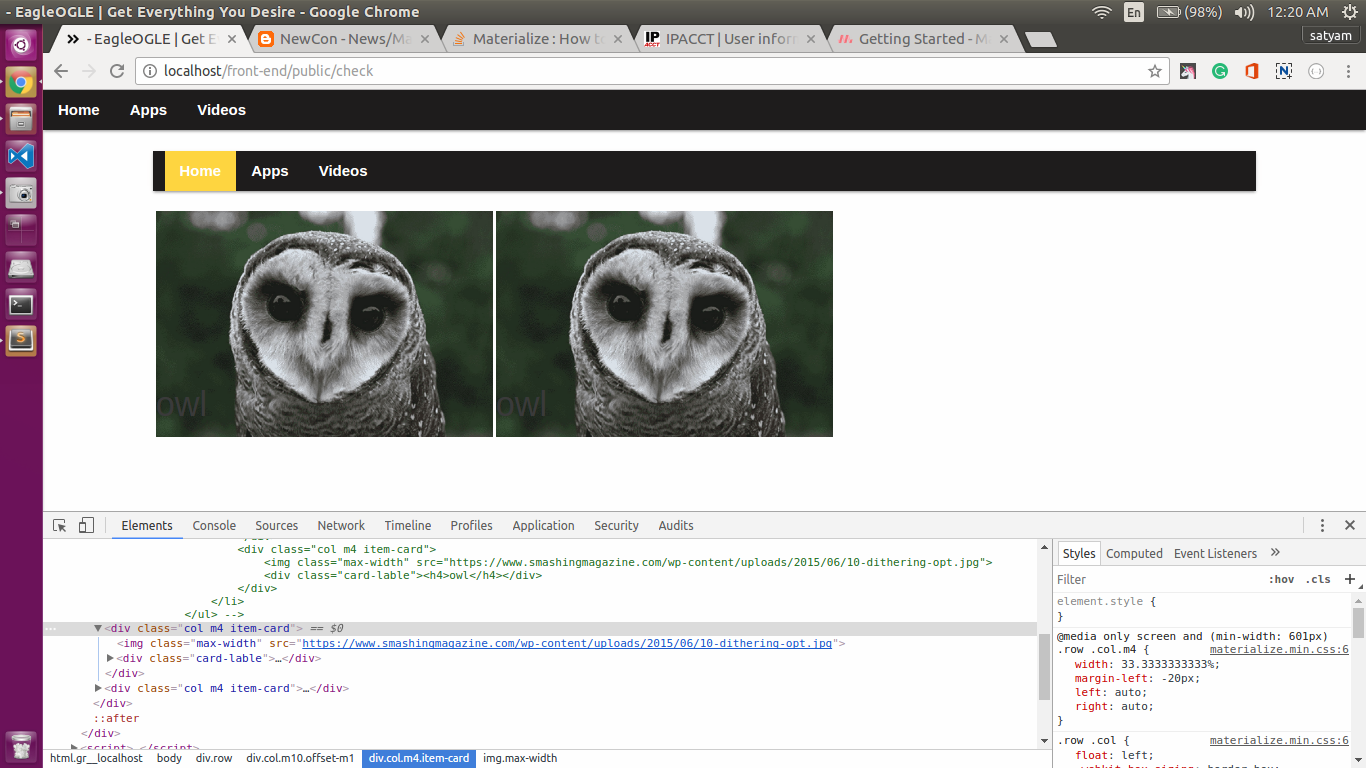Switch to the Sources tab
Image resolution: width=1366 pixels, height=768 pixels.
click(x=276, y=525)
